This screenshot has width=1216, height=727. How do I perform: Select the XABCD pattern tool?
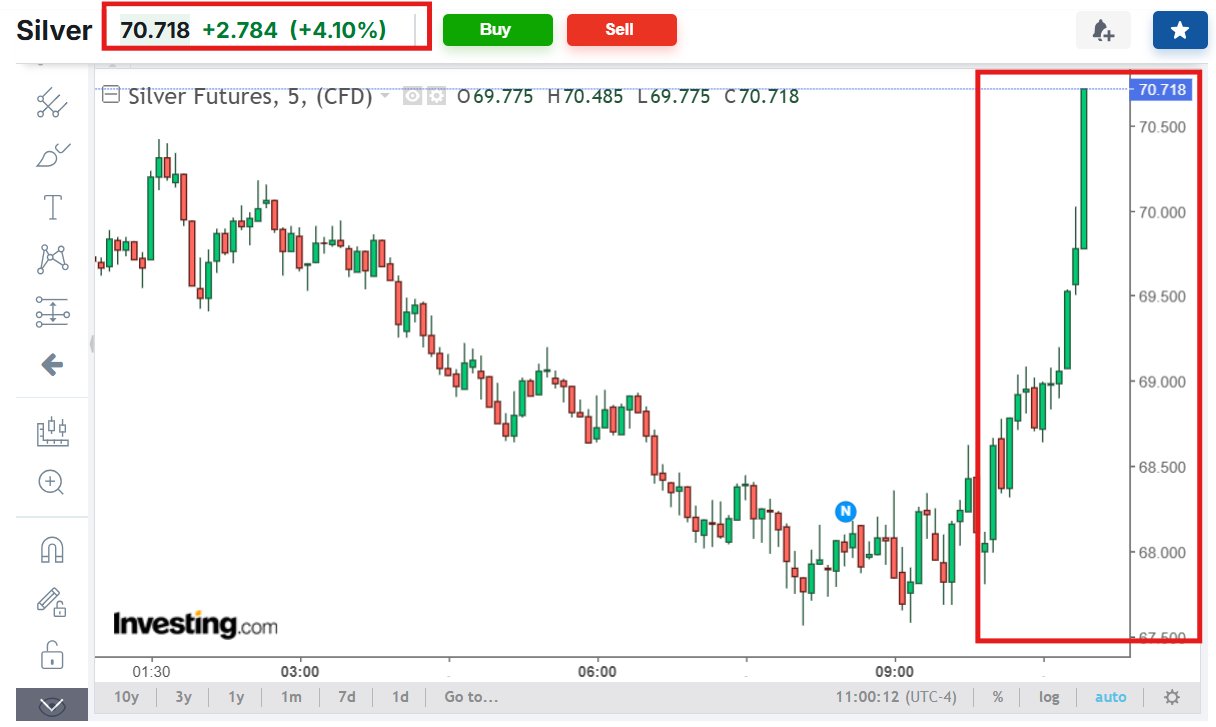[x=52, y=260]
